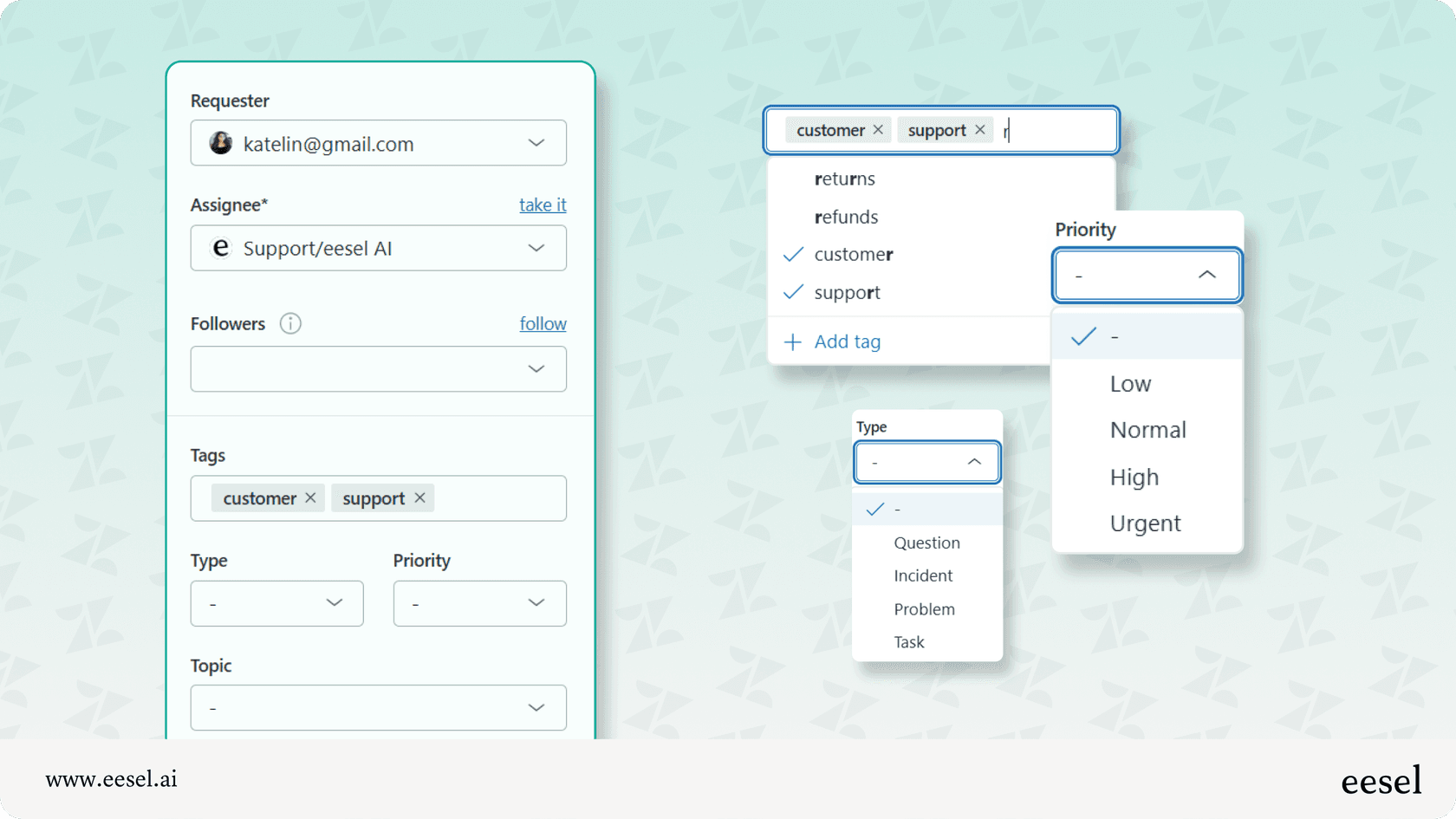
Task: Click the plus icon beside Add tag
Action: tap(793, 341)
